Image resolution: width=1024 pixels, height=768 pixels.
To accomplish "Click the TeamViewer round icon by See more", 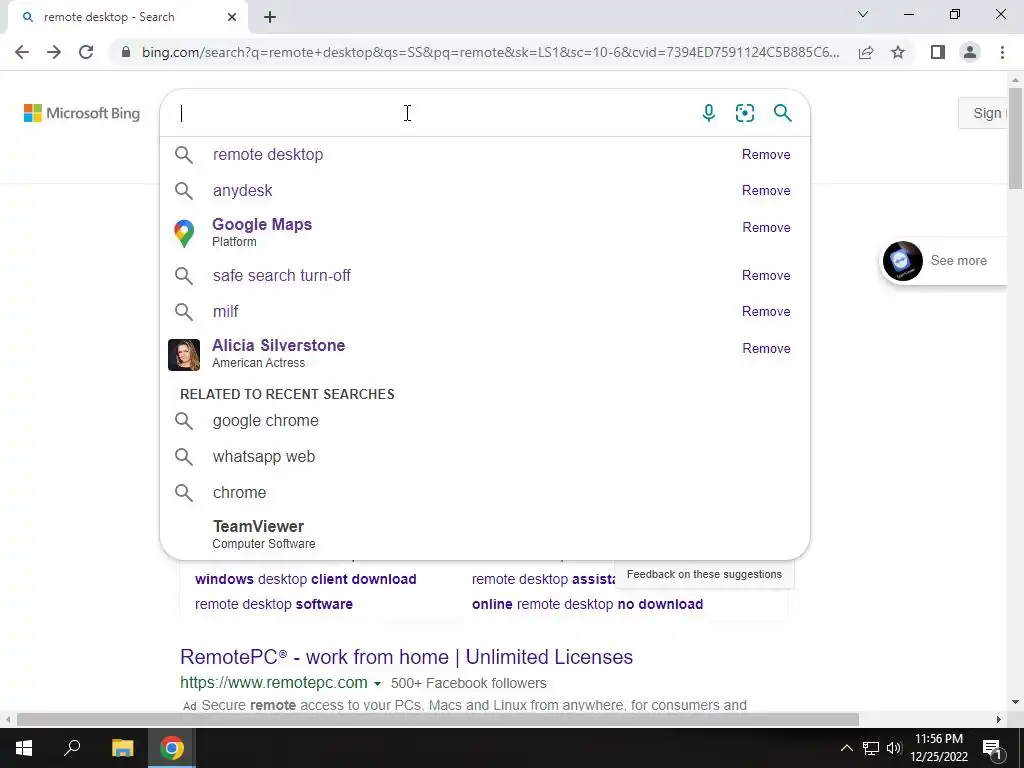I will click(903, 261).
